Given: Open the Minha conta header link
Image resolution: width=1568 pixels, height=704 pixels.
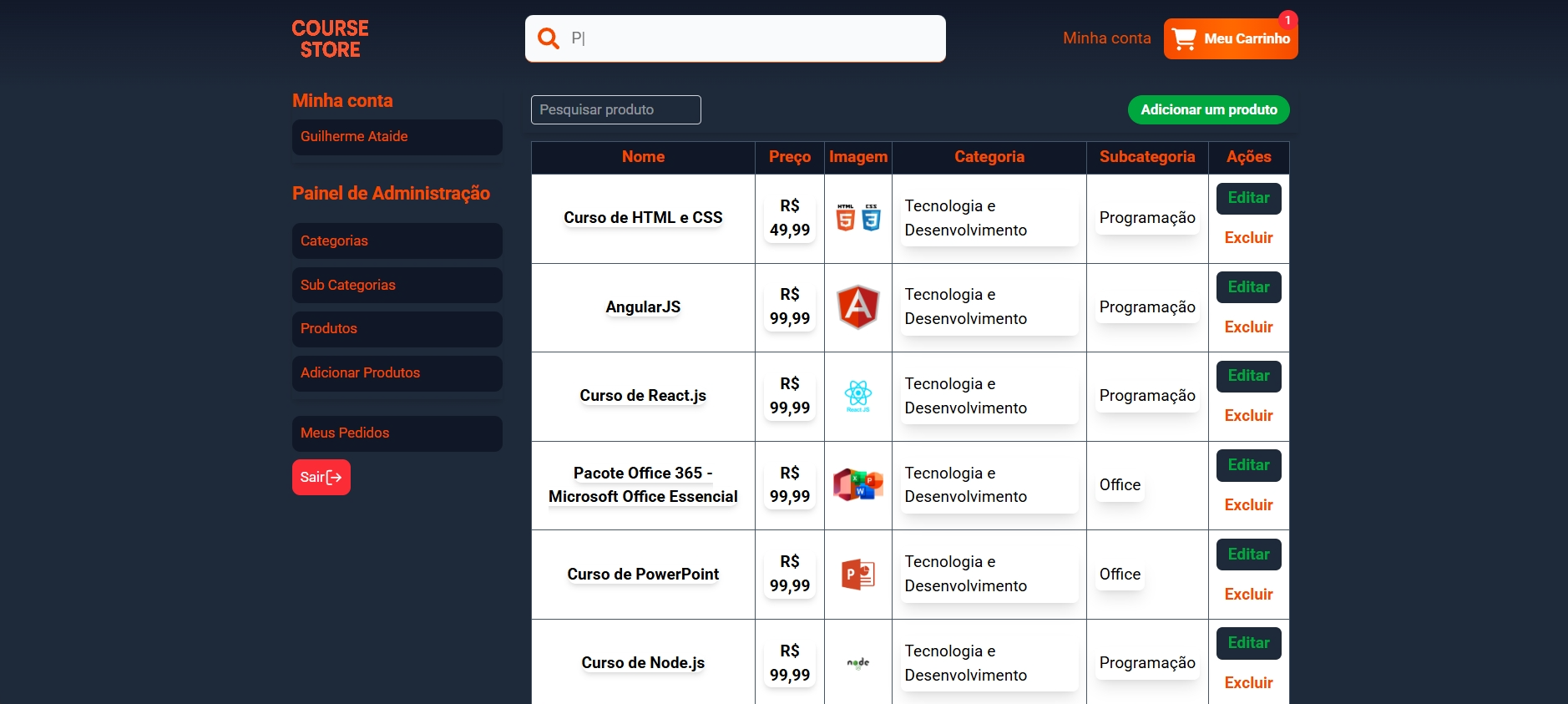Looking at the screenshot, I should 1106,38.
